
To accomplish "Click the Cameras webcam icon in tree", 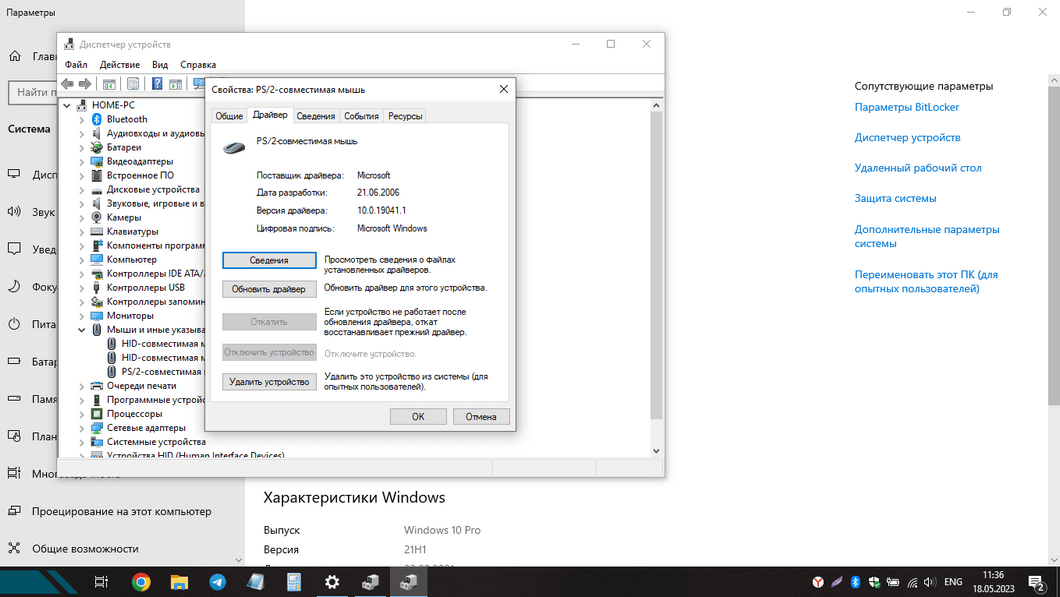I will 97,217.
